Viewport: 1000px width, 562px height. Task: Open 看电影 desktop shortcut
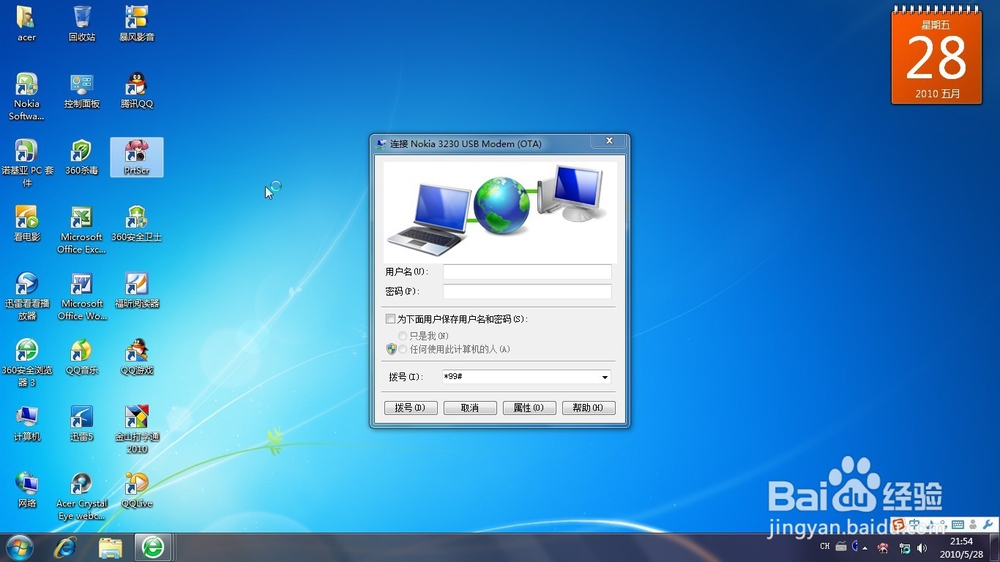26,223
